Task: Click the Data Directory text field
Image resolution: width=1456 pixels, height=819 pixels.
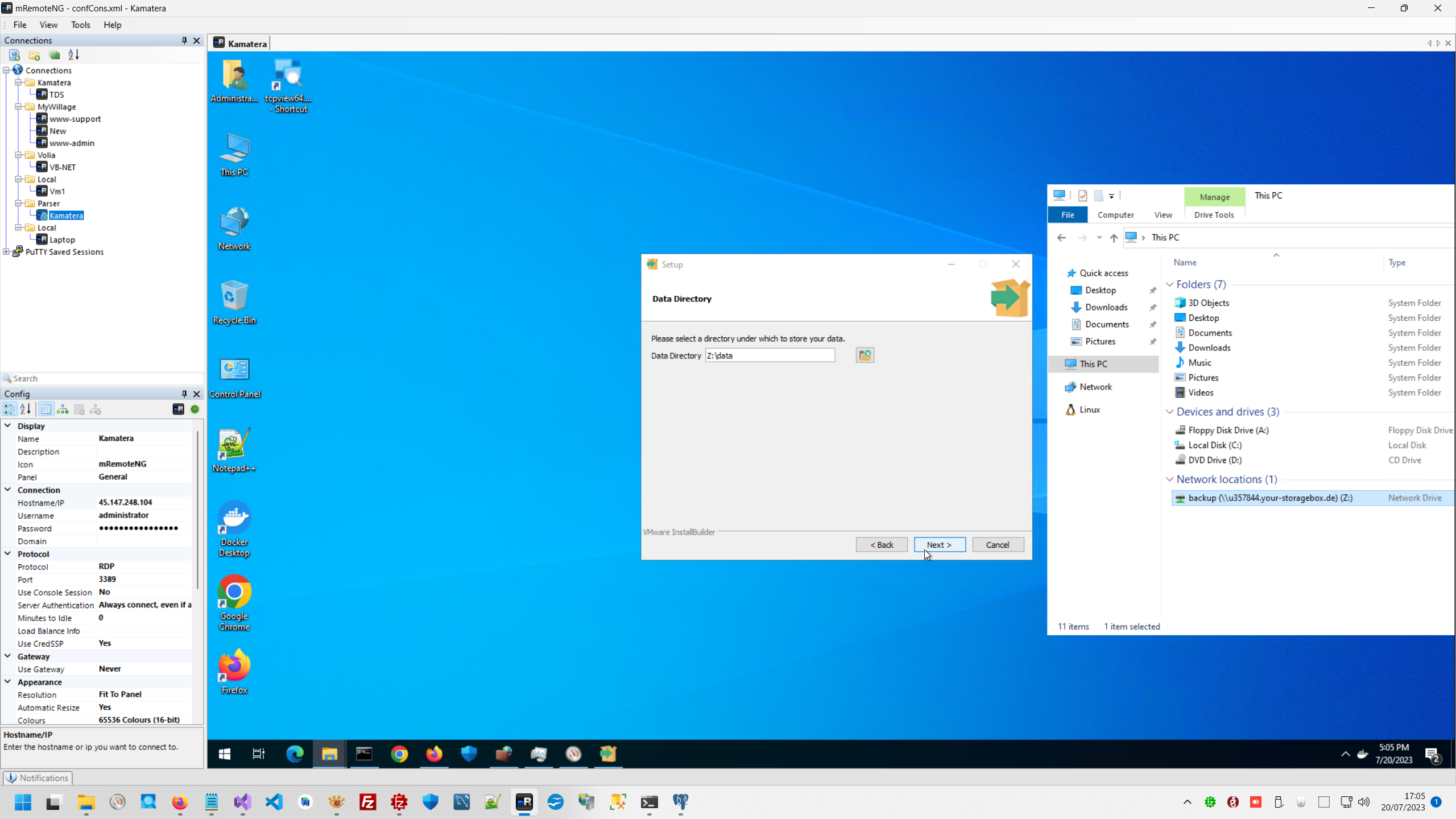Action: (770, 355)
